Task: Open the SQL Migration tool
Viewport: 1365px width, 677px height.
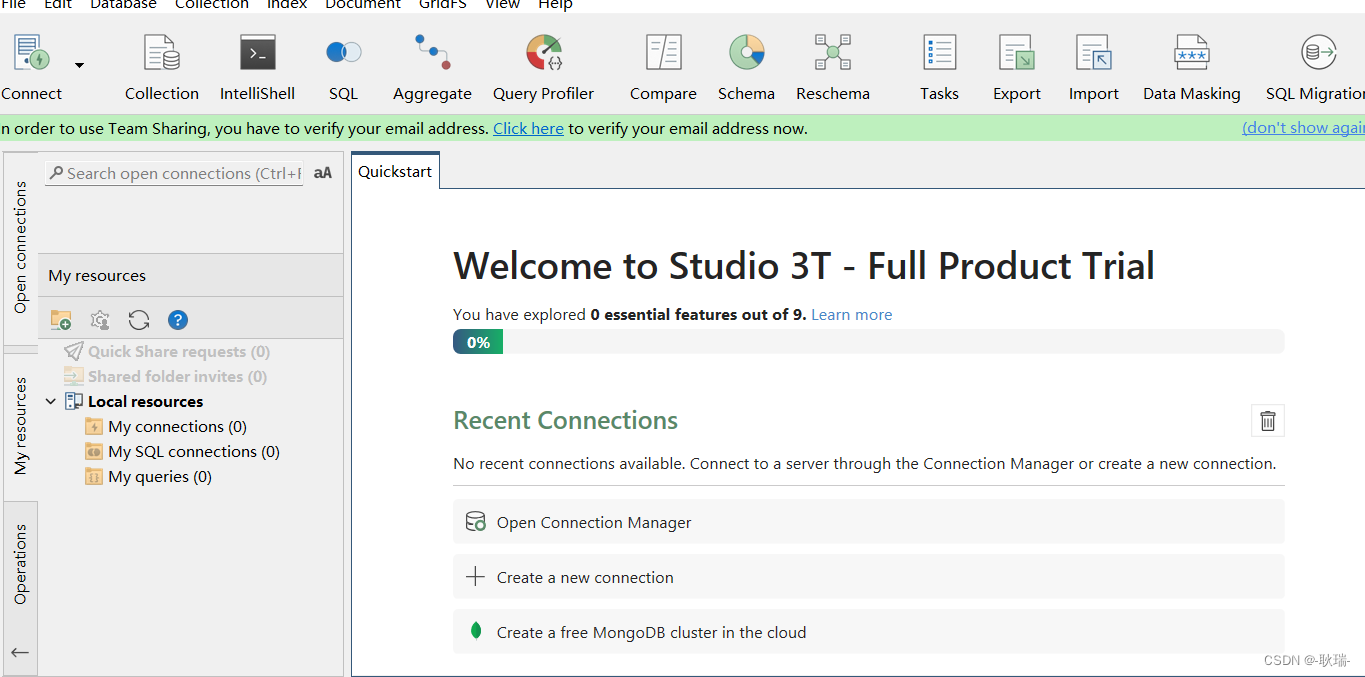Action: [1318, 65]
